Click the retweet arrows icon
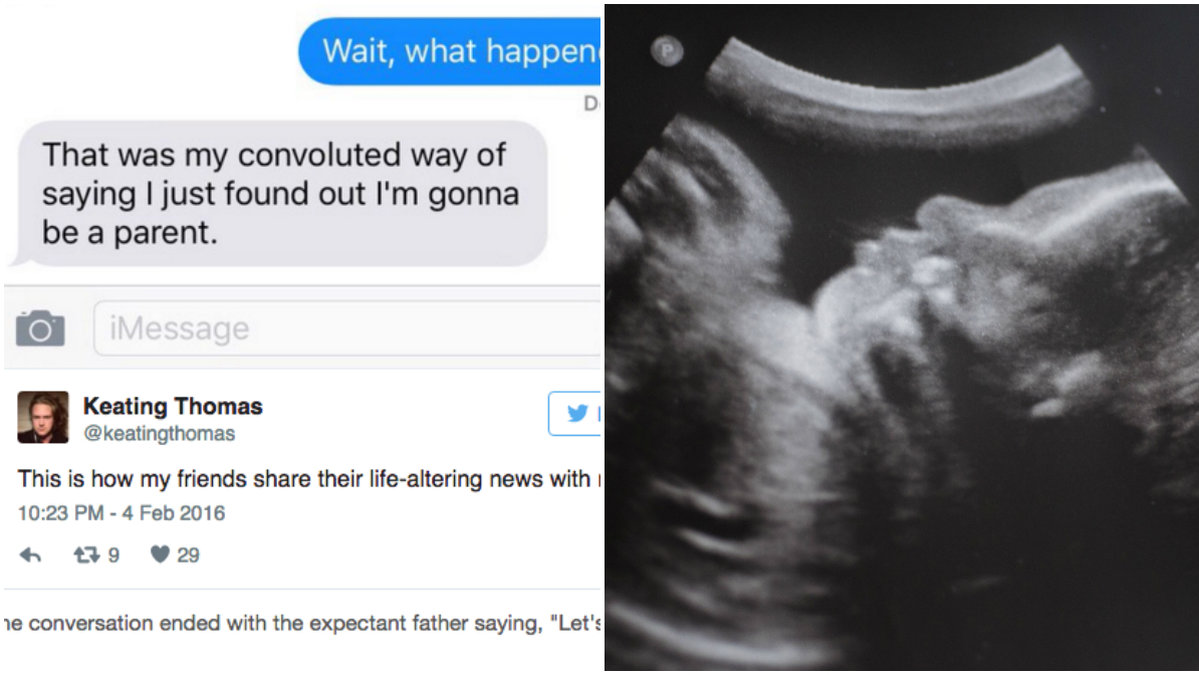The width and height of the screenshot is (1199, 675). 86,554
